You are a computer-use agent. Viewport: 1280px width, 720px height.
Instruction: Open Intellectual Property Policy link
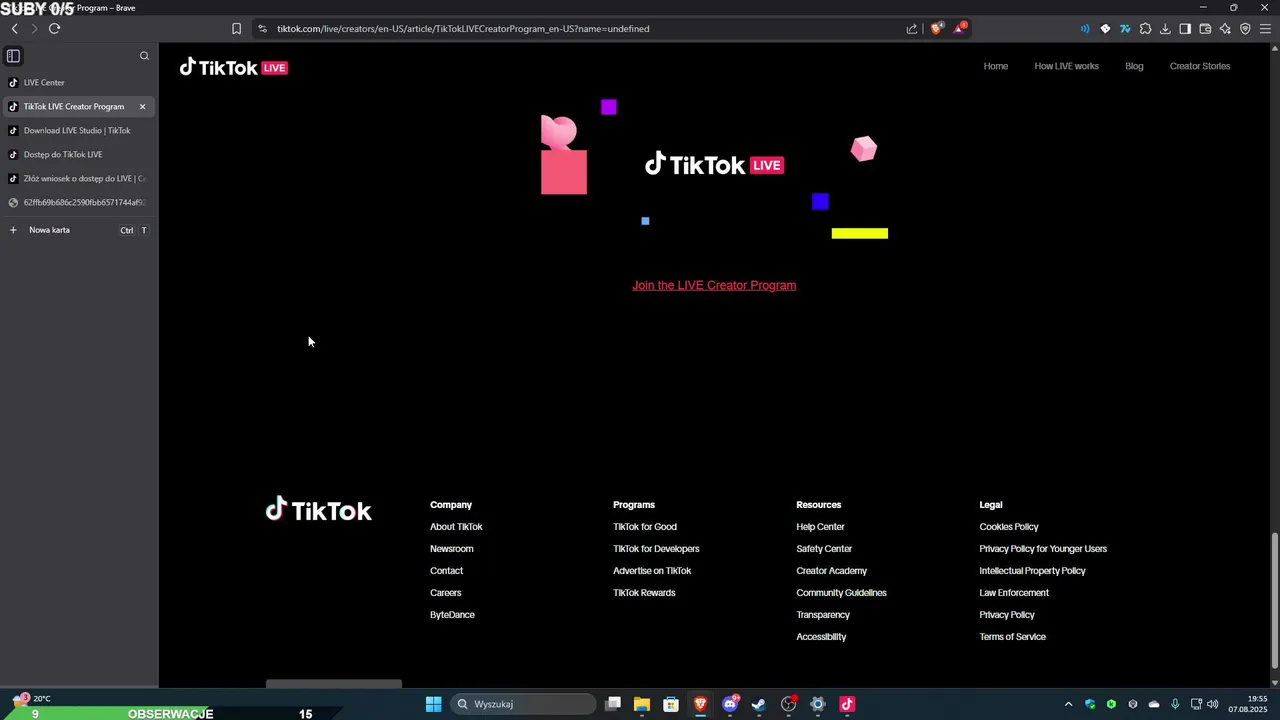pyautogui.click(x=1032, y=571)
